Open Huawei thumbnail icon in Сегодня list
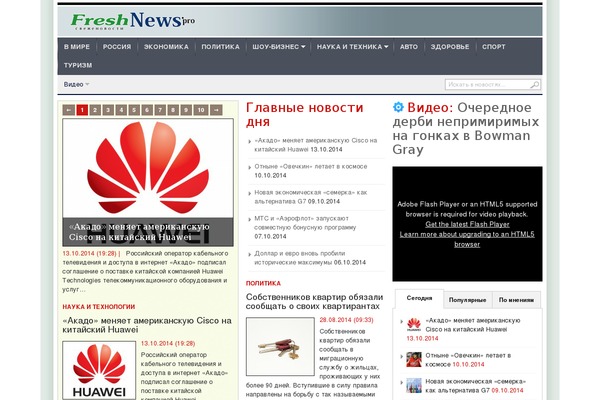 click(414, 325)
